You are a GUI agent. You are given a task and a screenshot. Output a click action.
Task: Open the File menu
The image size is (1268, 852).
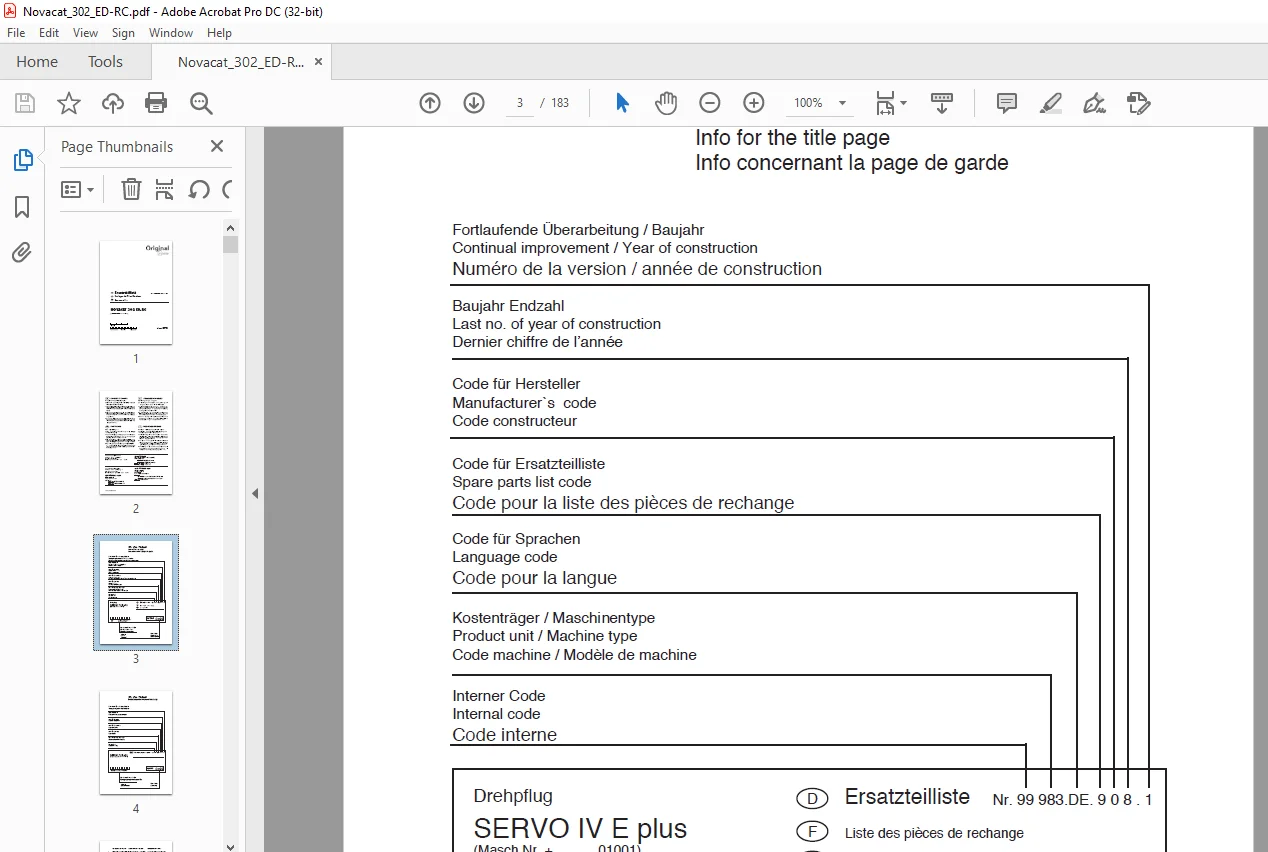point(16,33)
